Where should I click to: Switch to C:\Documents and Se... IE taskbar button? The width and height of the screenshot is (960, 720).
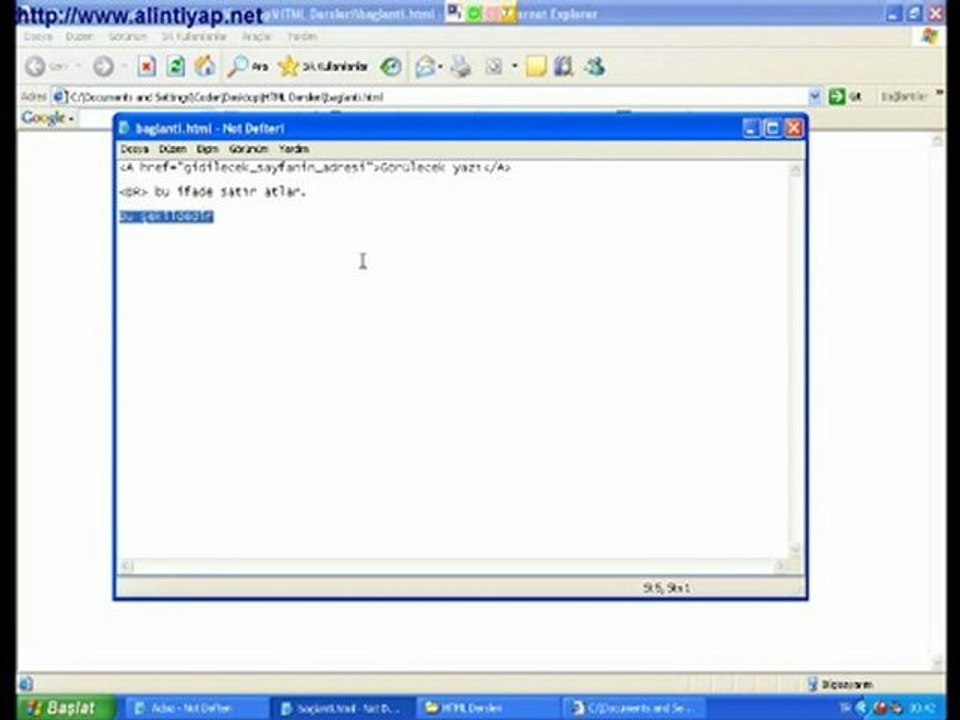[x=634, y=708]
